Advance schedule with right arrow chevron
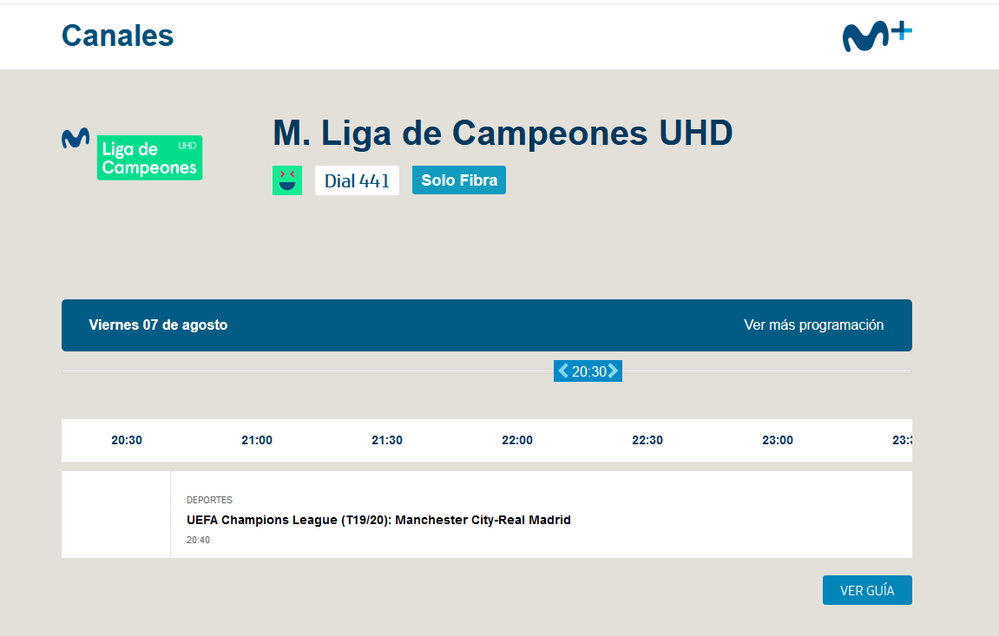999x636 pixels. tap(615, 370)
